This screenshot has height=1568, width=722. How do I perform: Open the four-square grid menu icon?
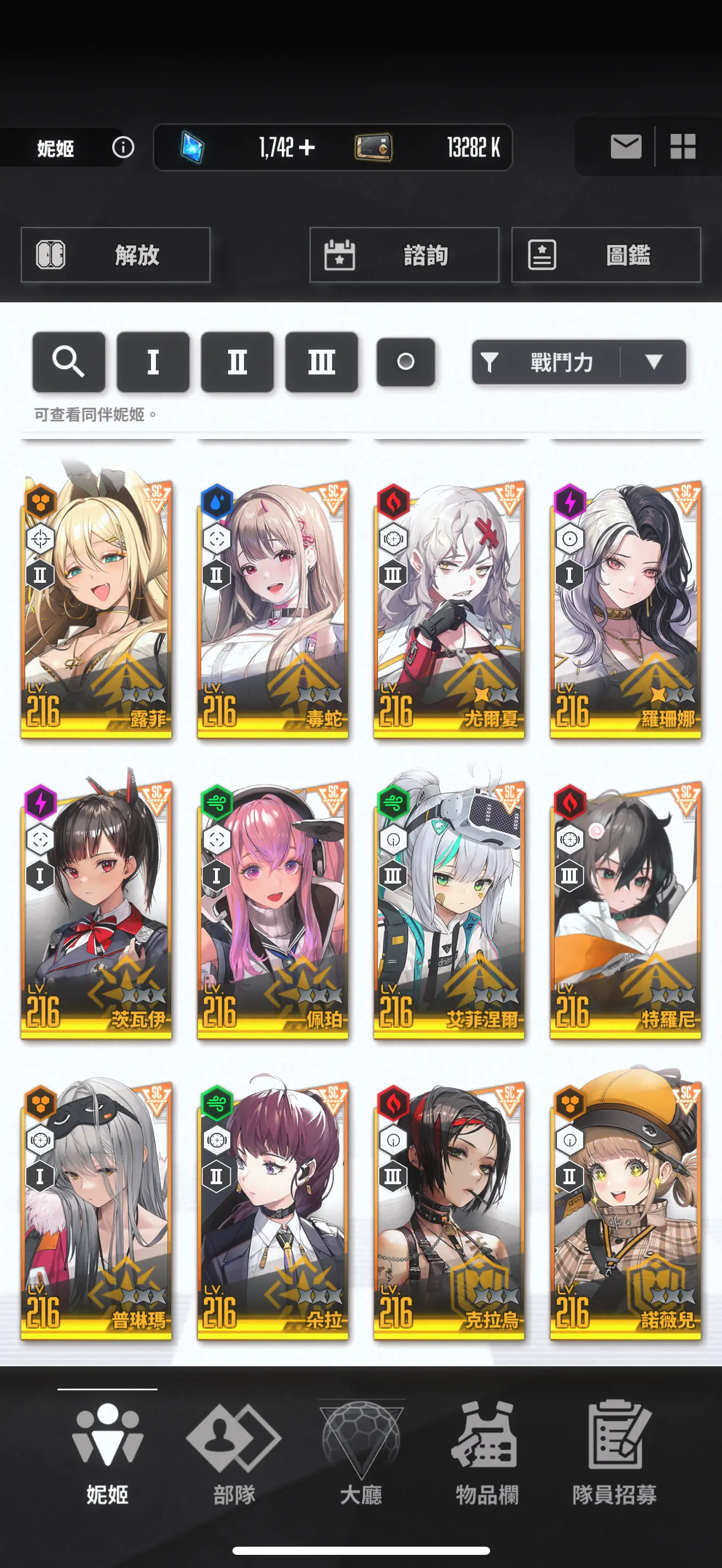(x=683, y=147)
